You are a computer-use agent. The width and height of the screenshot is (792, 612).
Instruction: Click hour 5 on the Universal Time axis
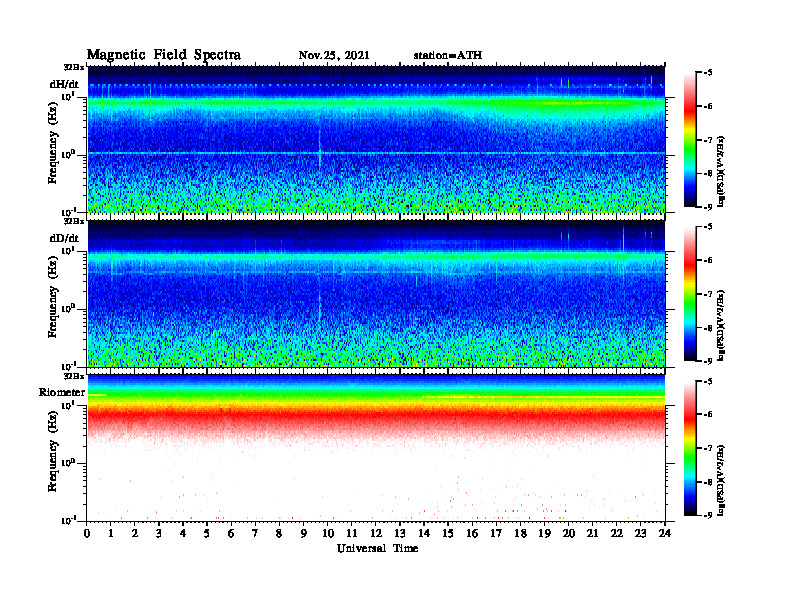click(207, 534)
